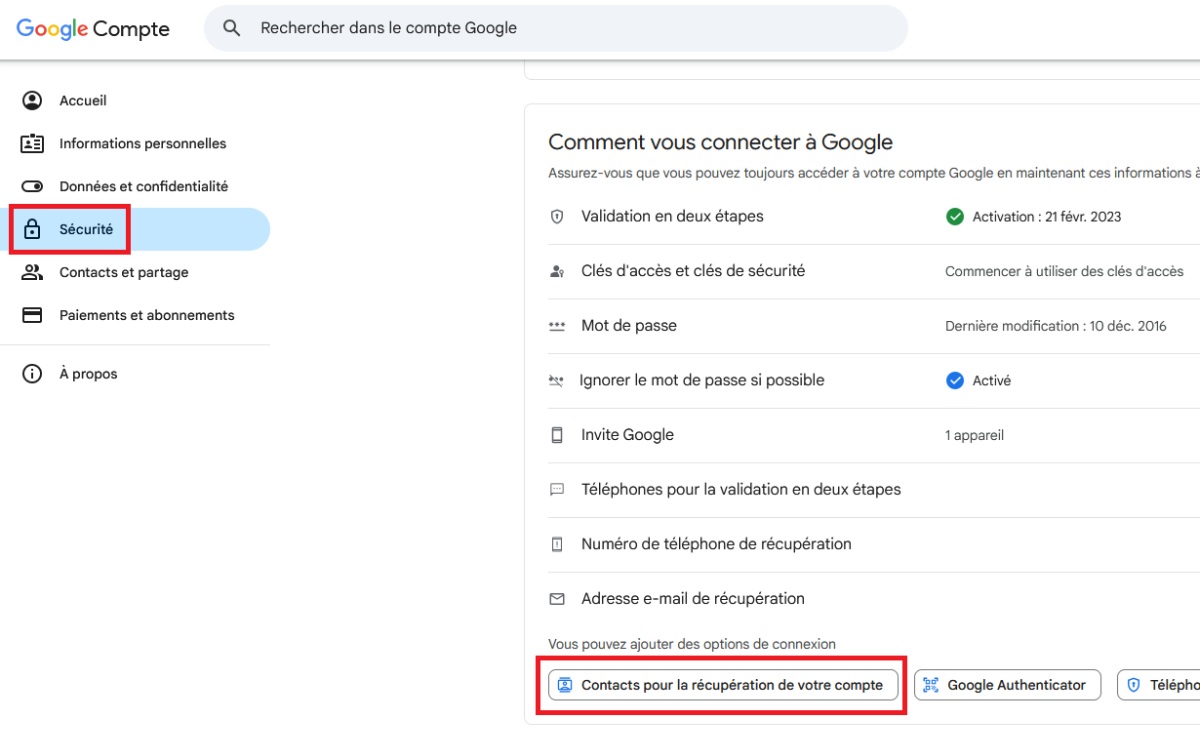Expand the Mot de passe settings row
1200x750 pixels.
point(628,325)
